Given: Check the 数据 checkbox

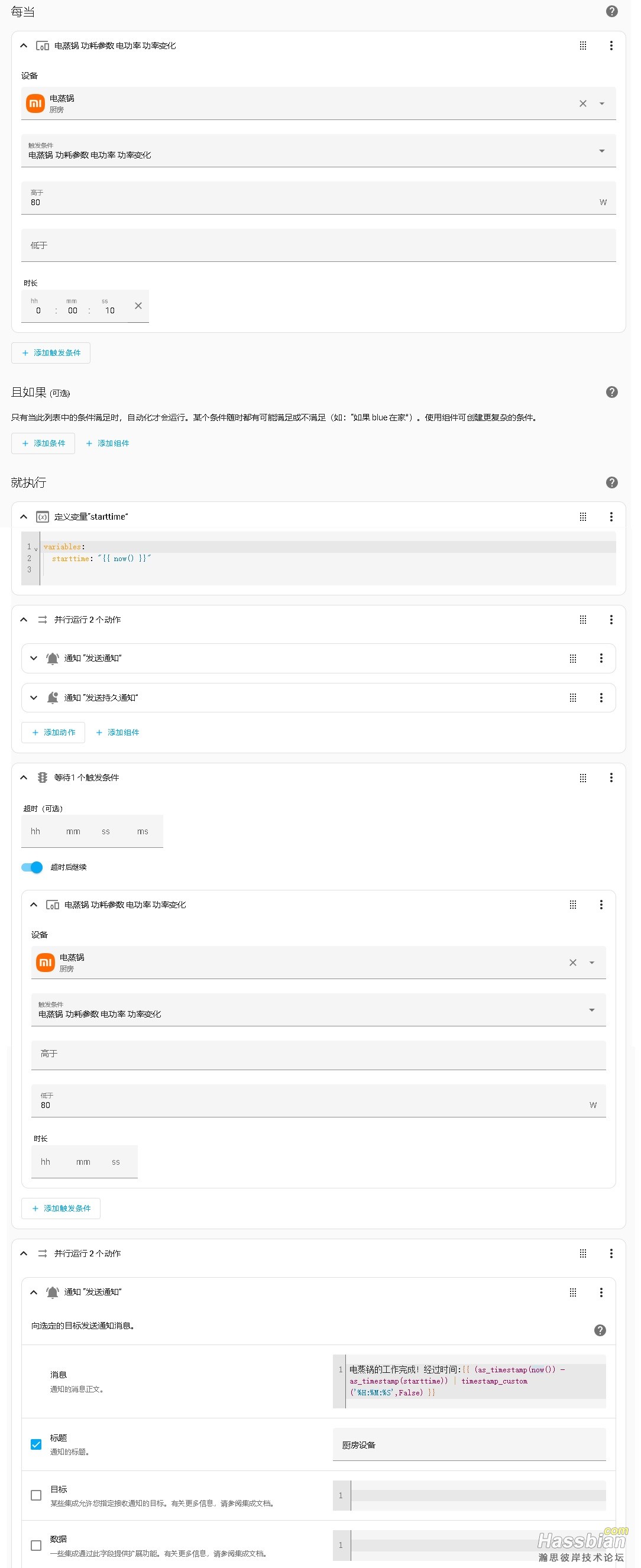Looking at the screenshot, I should tap(36, 1546).
